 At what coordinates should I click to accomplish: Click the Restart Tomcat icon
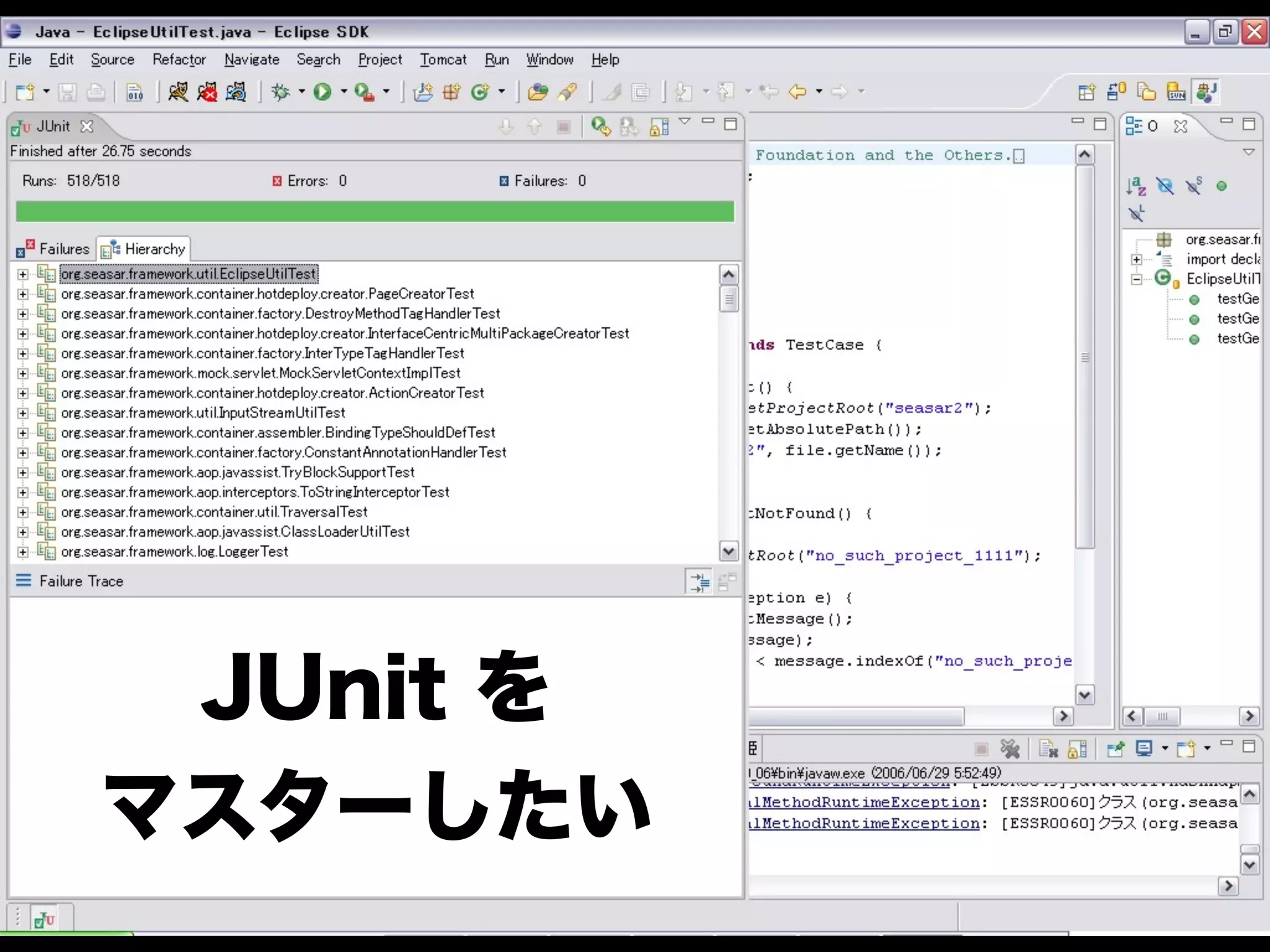[x=236, y=92]
